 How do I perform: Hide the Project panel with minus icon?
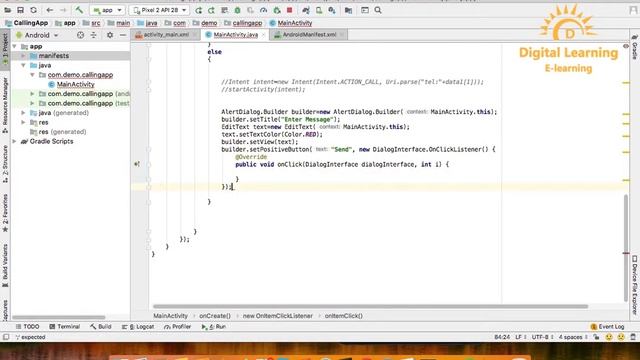coord(123,36)
